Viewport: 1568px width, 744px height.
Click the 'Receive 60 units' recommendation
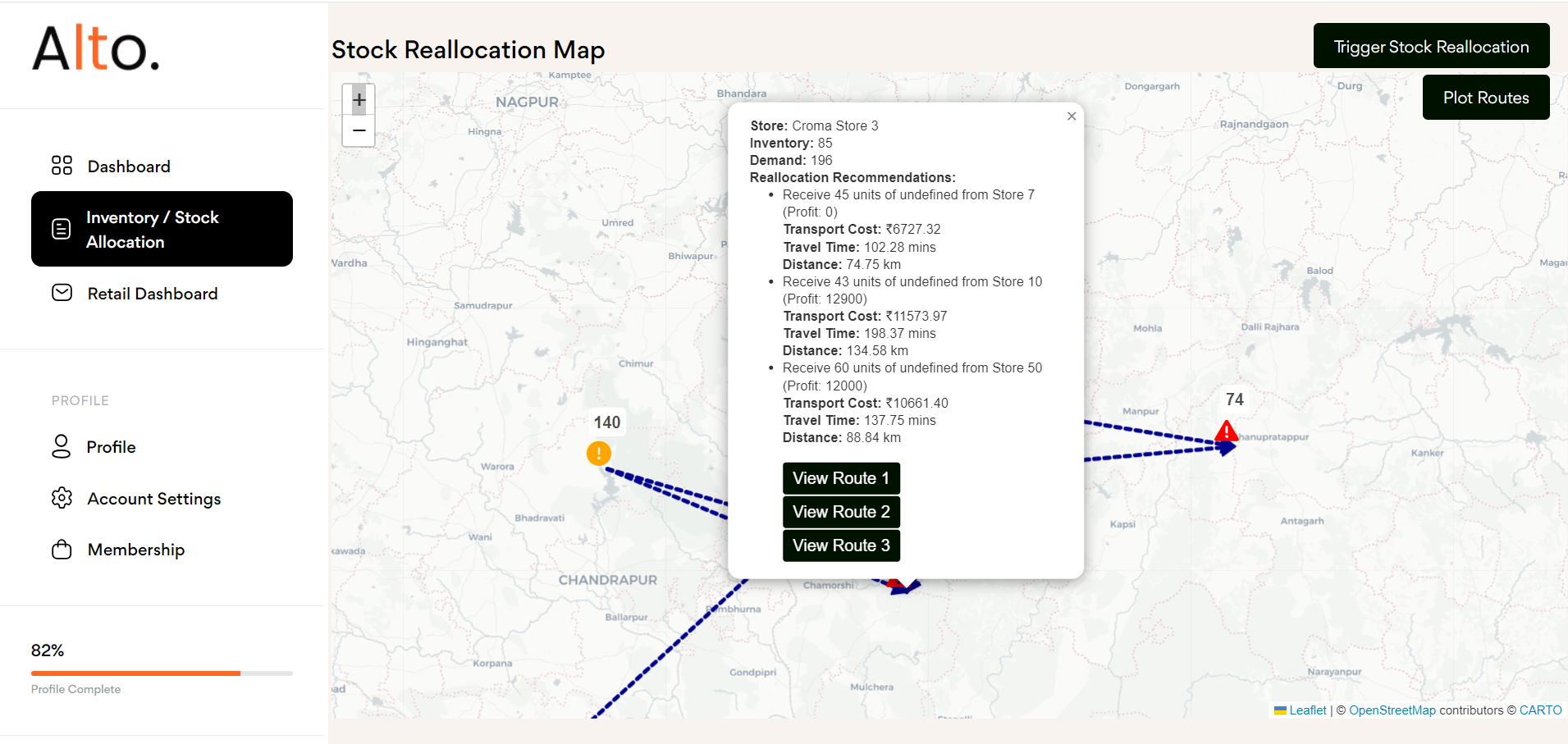point(912,377)
